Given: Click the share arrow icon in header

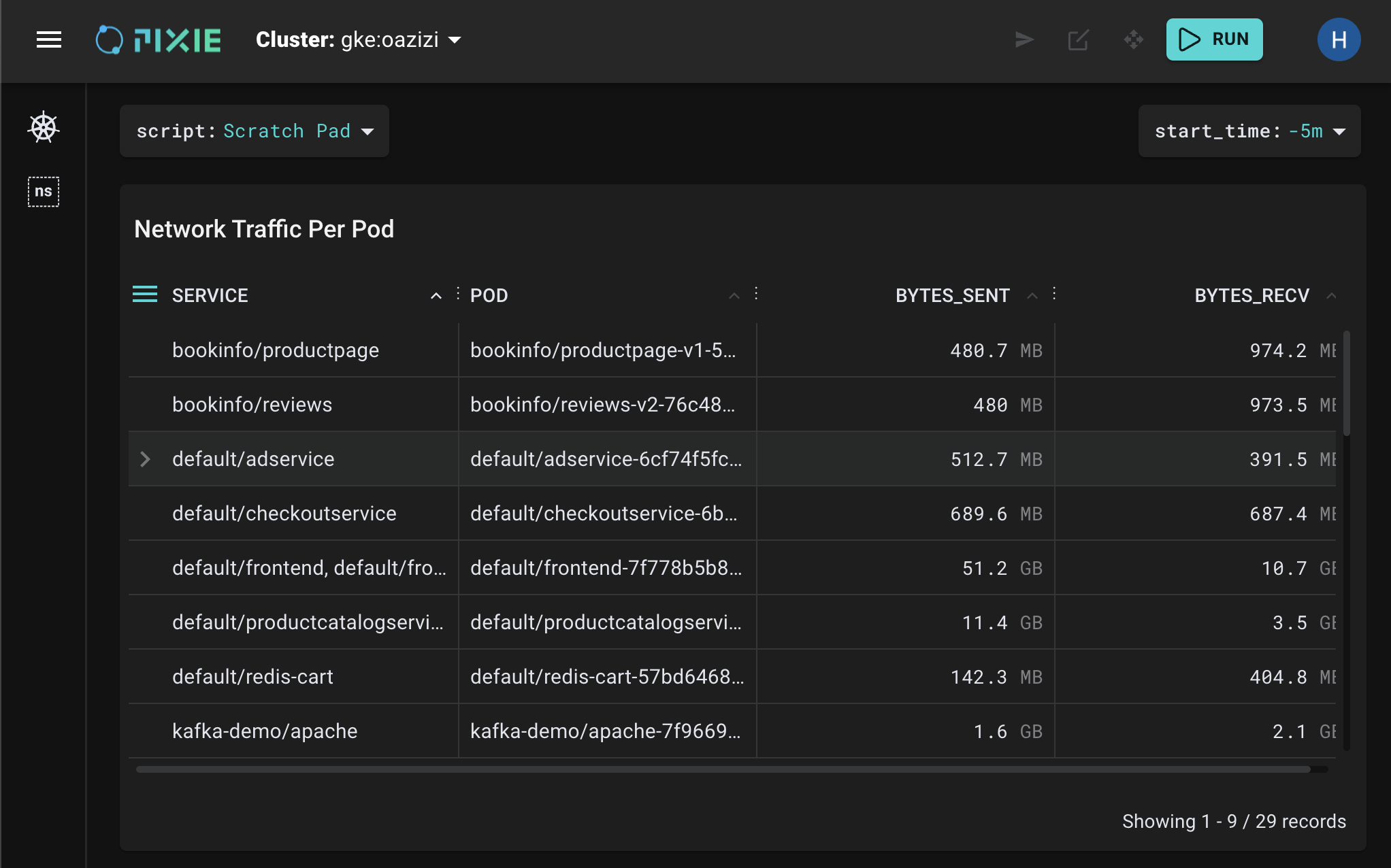Looking at the screenshot, I should tap(1024, 39).
